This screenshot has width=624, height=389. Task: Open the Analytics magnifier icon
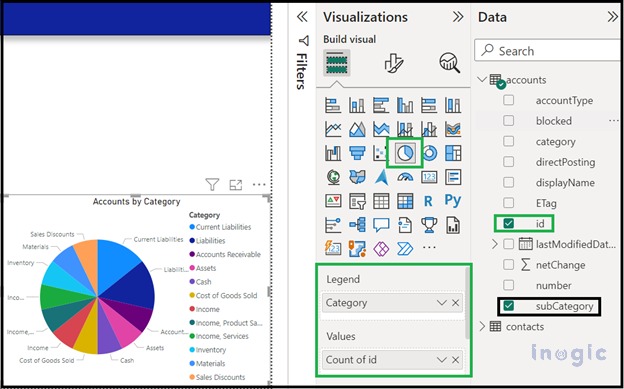450,63
